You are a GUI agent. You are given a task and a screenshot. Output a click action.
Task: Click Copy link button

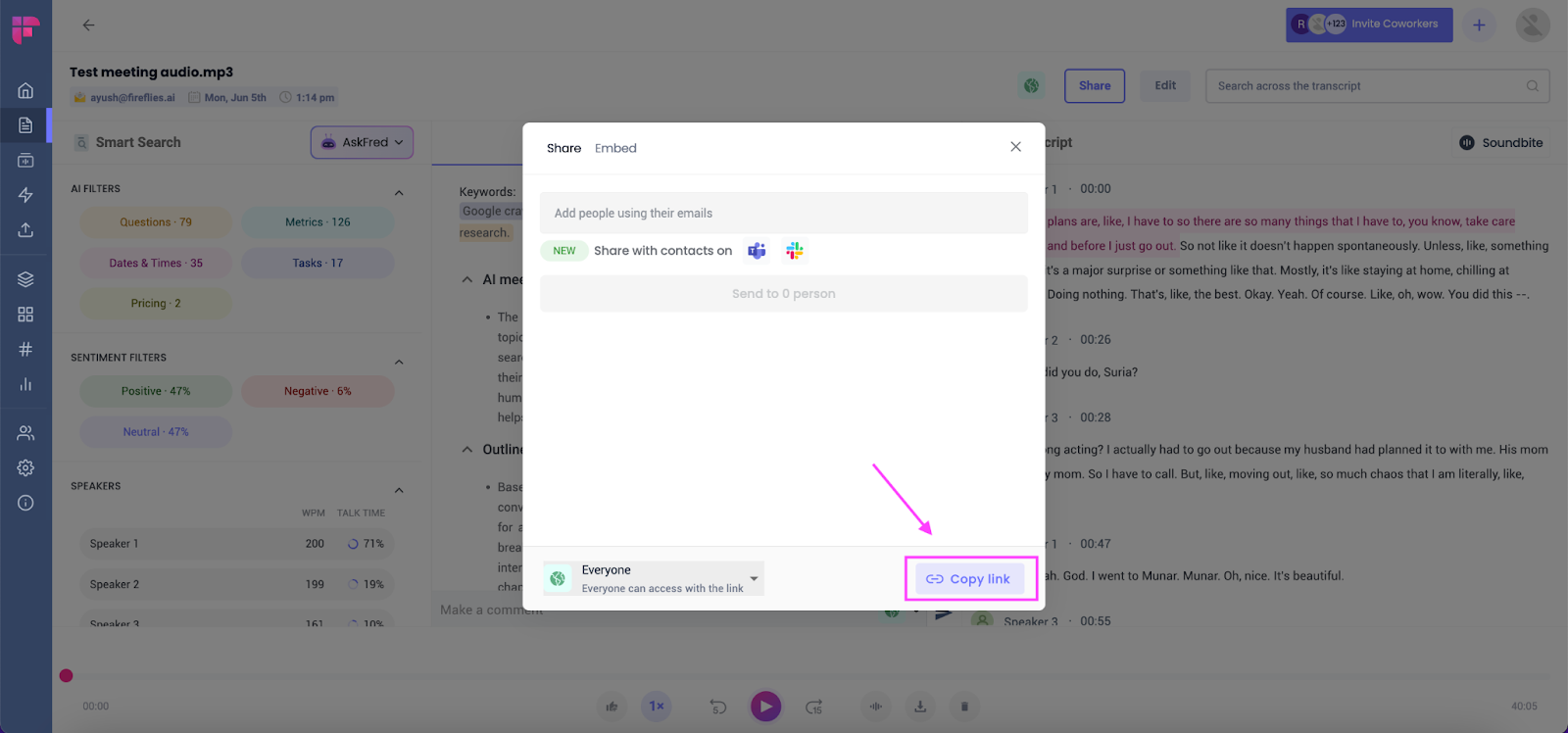[969, 579]
